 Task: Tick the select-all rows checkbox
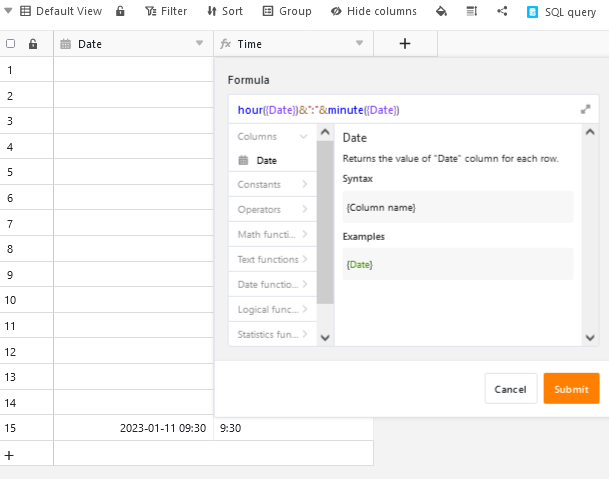click(11, 44)
